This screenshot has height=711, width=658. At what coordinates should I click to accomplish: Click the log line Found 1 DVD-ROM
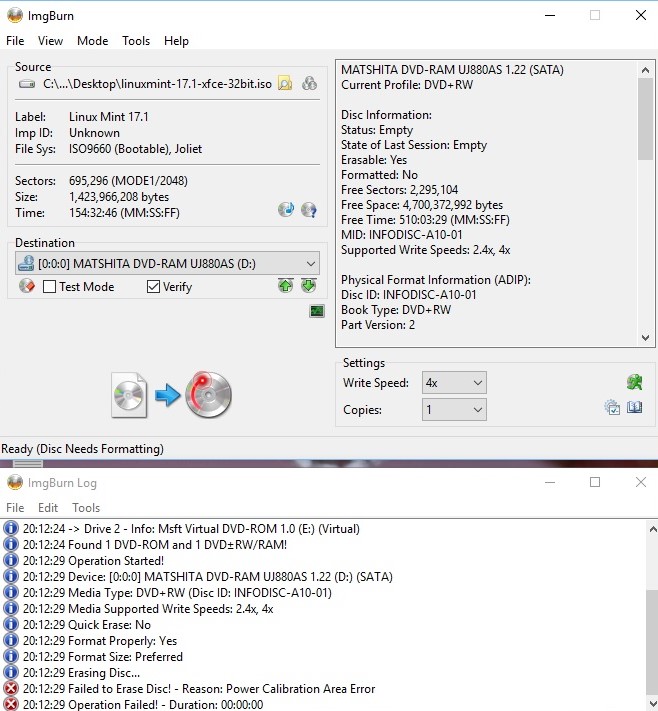(155, 545)
